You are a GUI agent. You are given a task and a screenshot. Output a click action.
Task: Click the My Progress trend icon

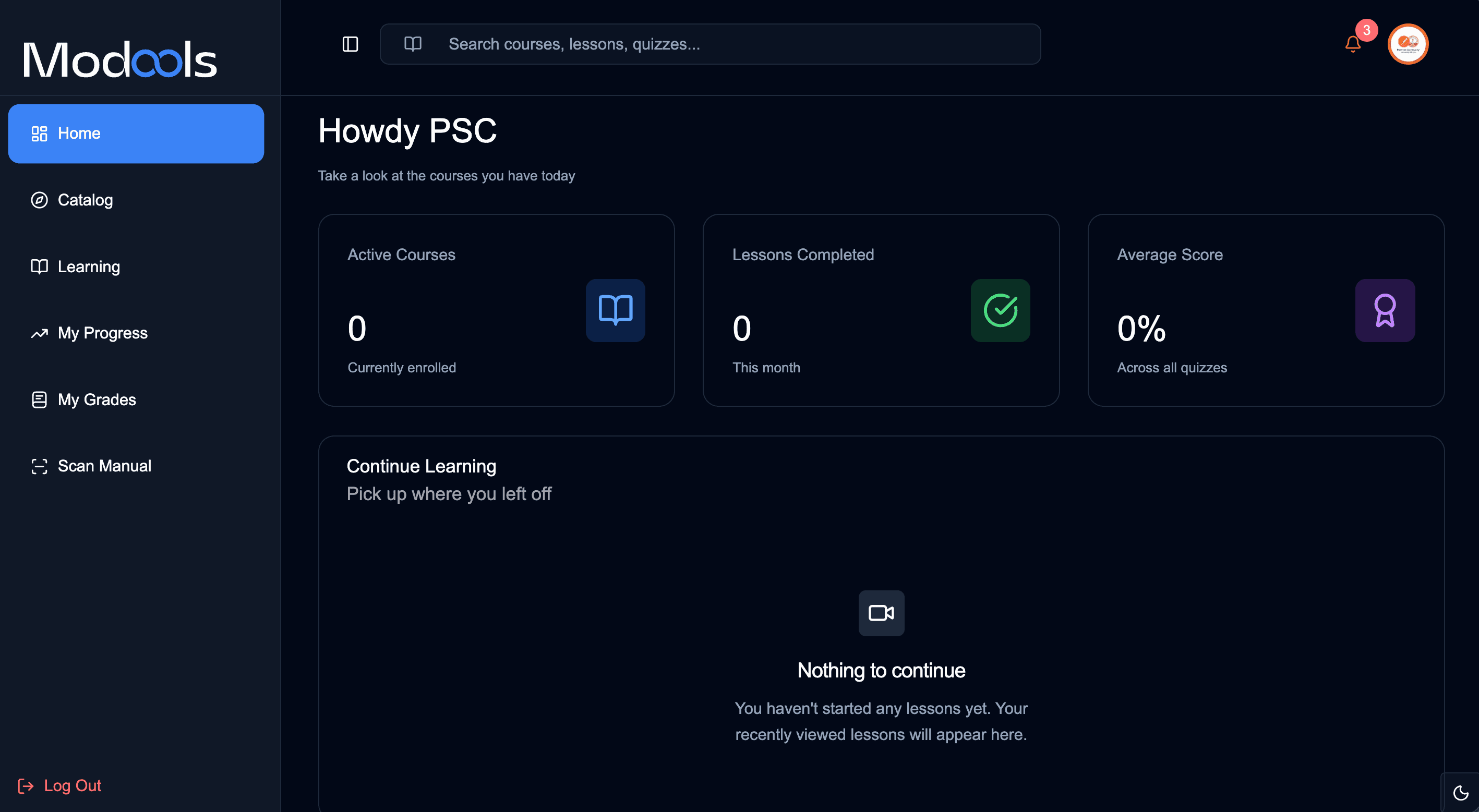tap(39, 333)
